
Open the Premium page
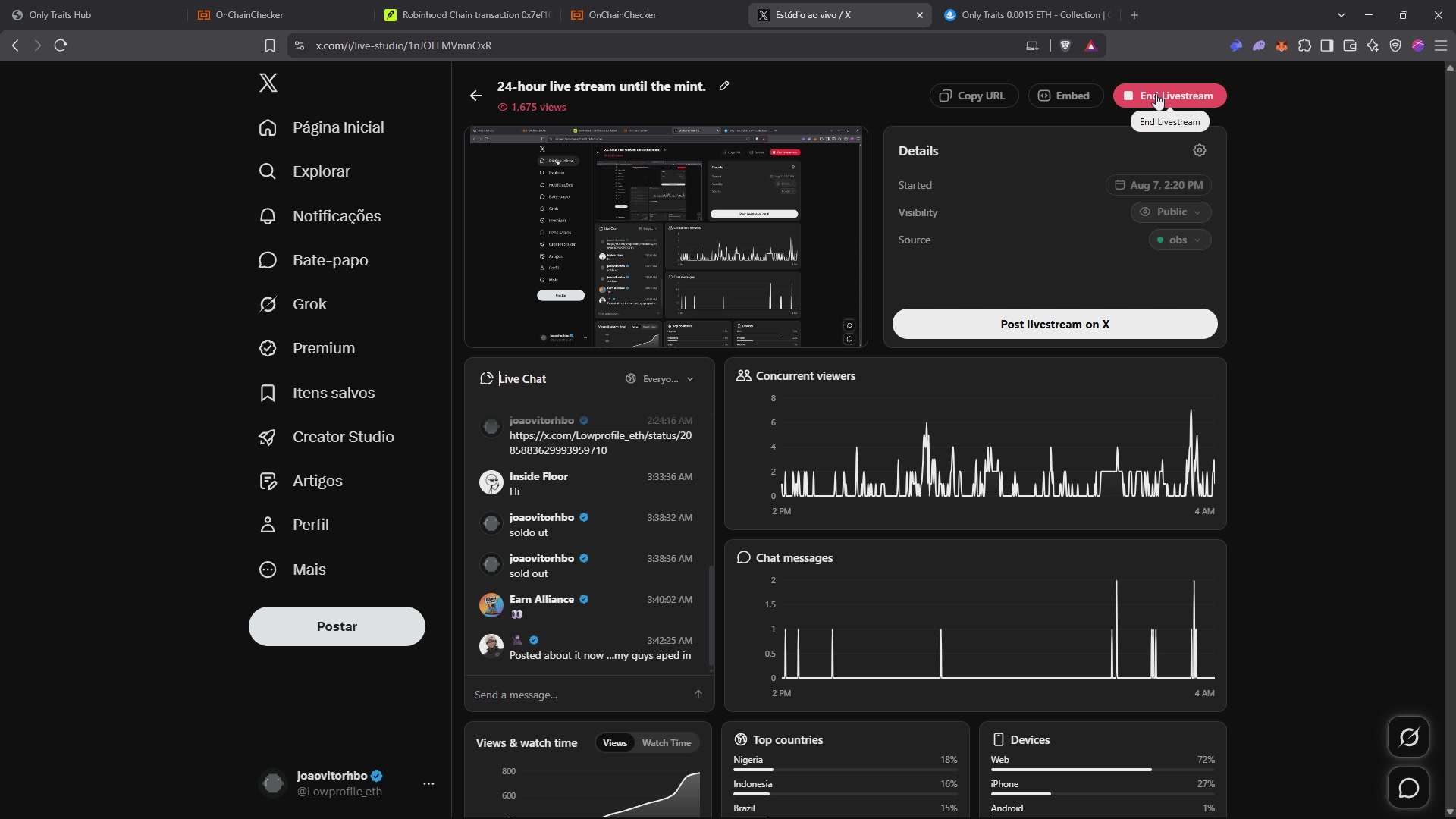pos(306,348)
